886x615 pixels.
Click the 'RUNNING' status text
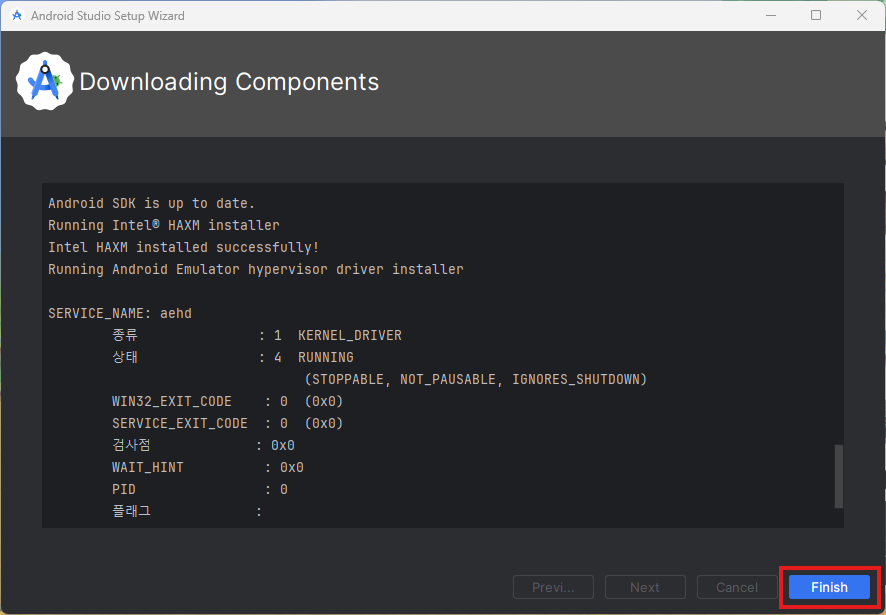pos(325,357)
